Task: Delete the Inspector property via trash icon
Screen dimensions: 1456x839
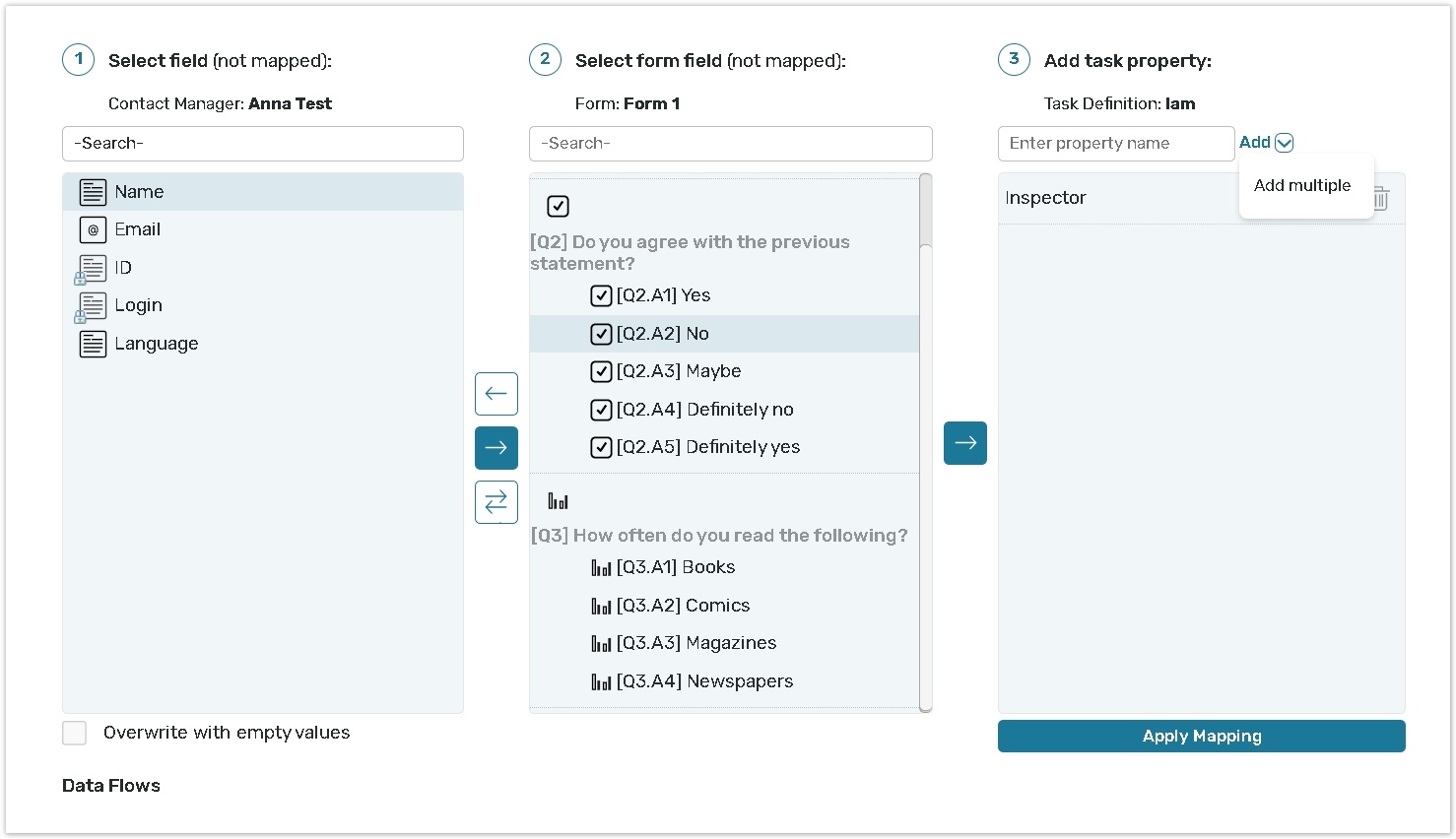Action: 1381,199
